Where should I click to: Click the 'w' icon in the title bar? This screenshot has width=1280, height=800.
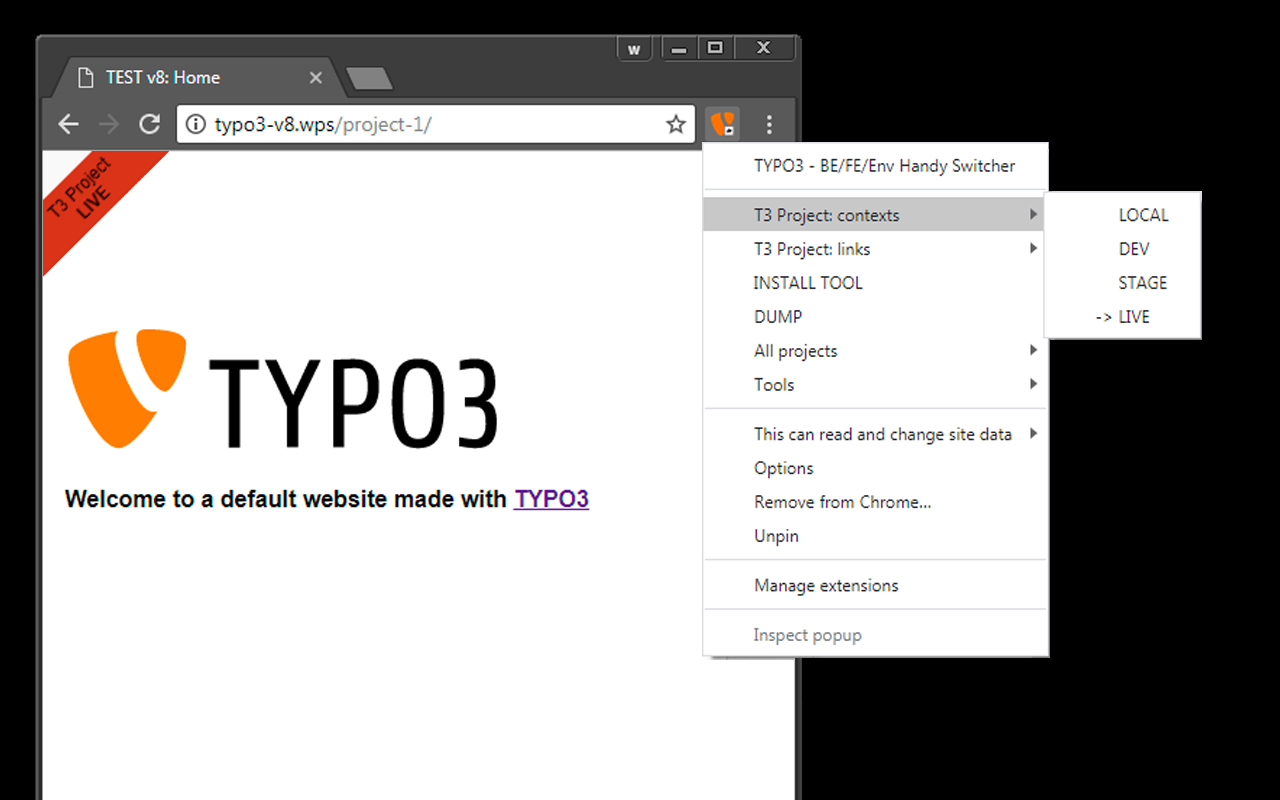point(634,47)
